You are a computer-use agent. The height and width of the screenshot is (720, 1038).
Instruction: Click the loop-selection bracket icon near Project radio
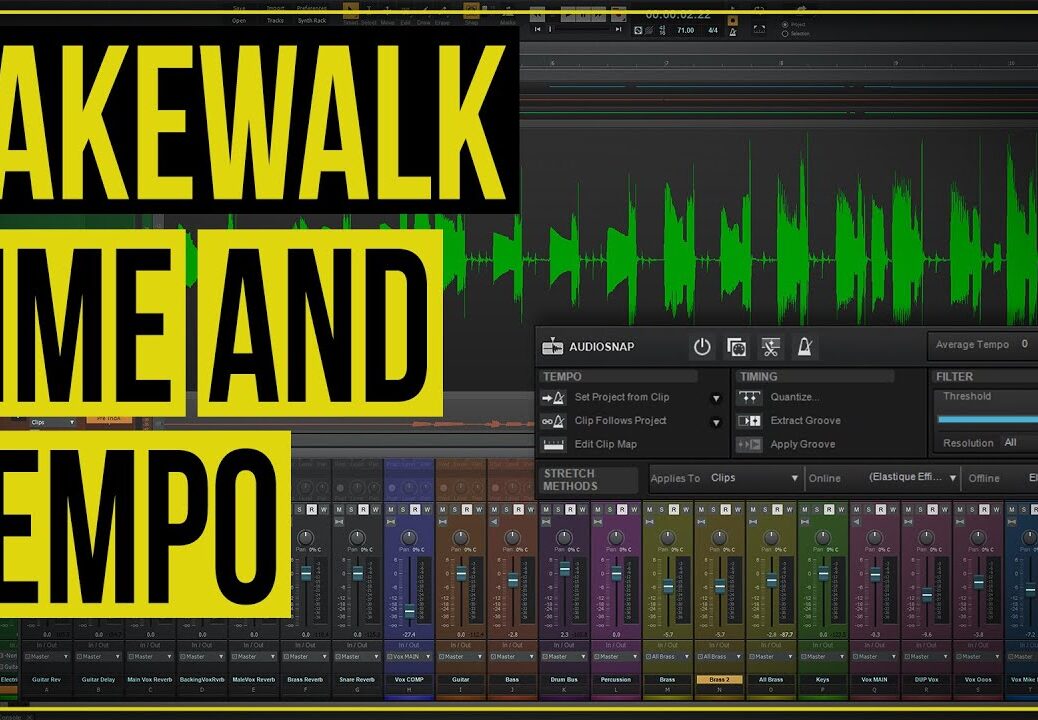tap(759, 29)
